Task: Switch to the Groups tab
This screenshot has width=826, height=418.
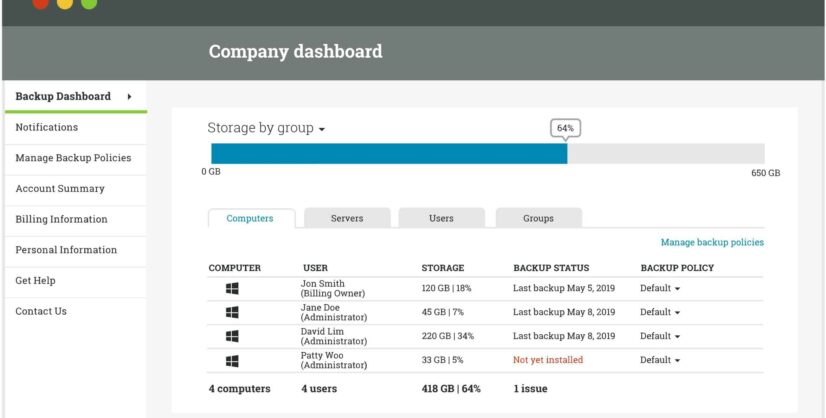Action: [x=538, y=218]
